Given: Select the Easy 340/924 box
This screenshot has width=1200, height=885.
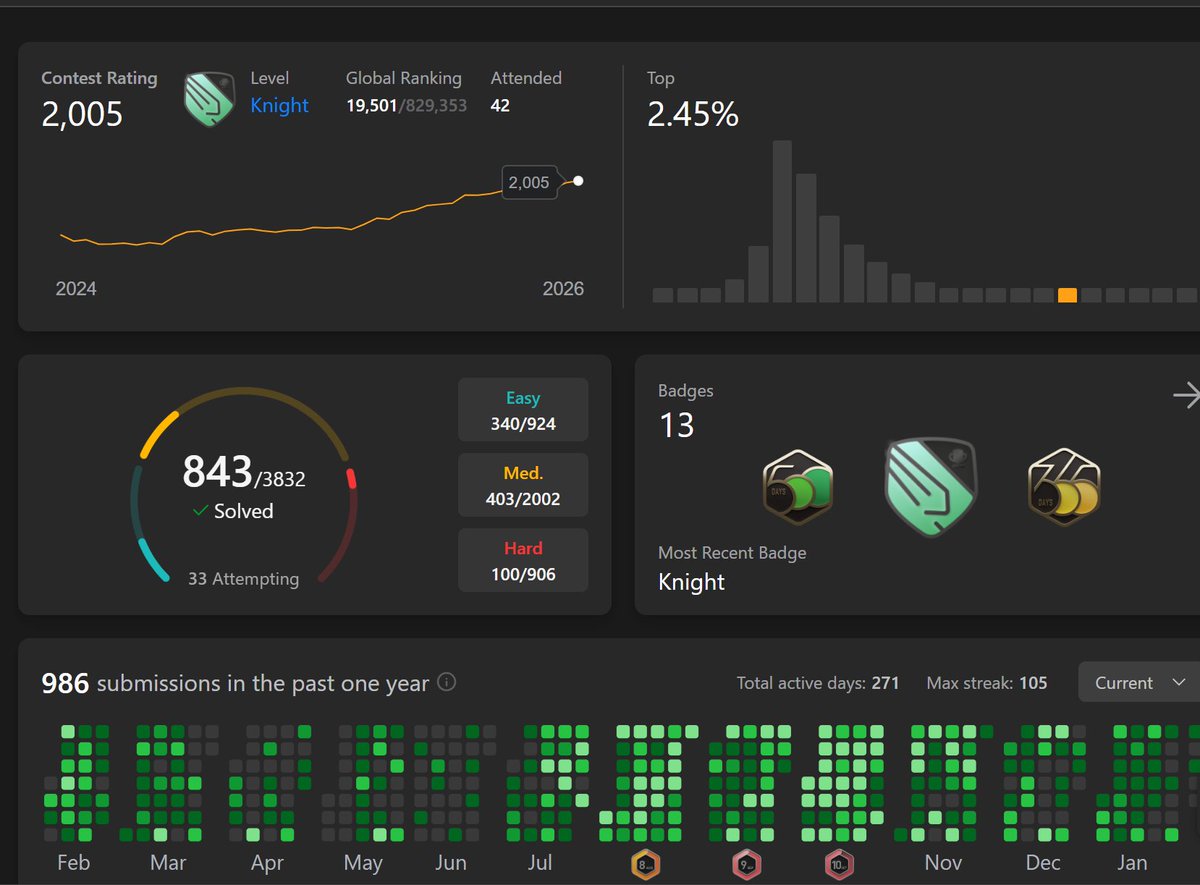Looking at the screenshot, I should tap(523, 410).
